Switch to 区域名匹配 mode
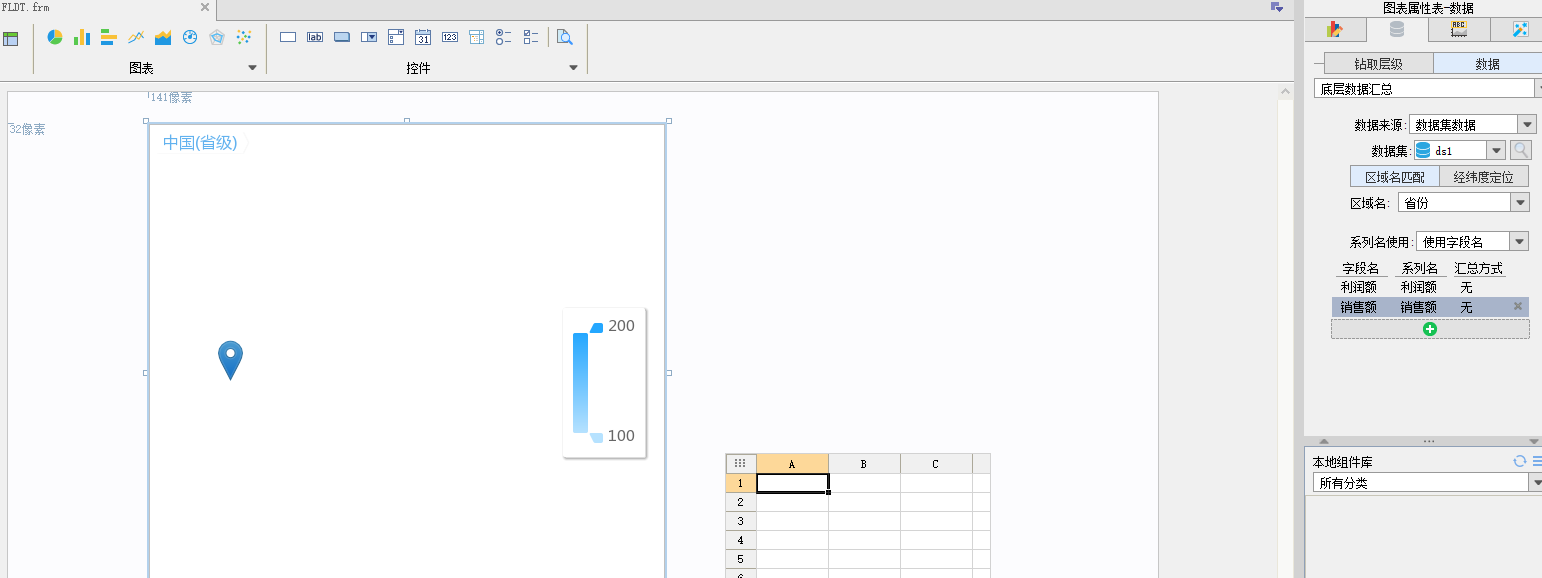 [x=1395, y=177]
